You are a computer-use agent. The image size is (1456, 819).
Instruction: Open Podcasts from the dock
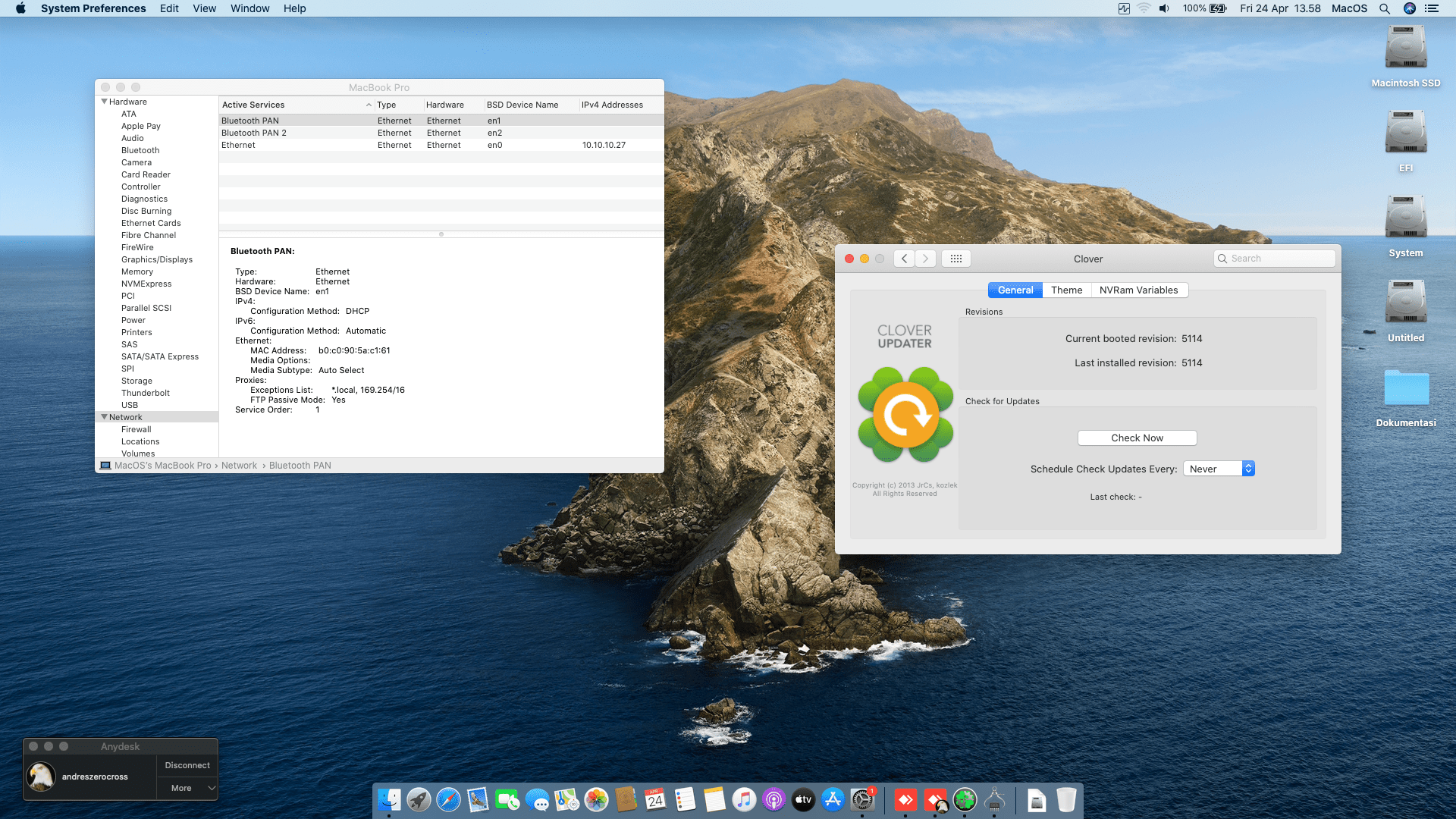773,800
